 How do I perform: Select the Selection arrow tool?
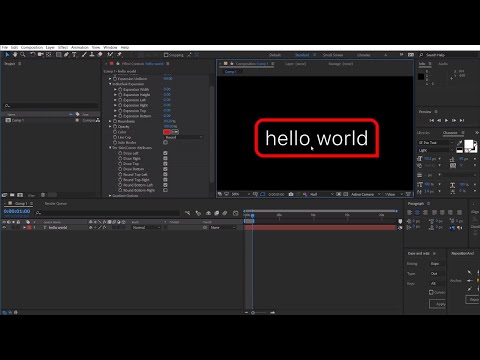click(x=7, y=55)
